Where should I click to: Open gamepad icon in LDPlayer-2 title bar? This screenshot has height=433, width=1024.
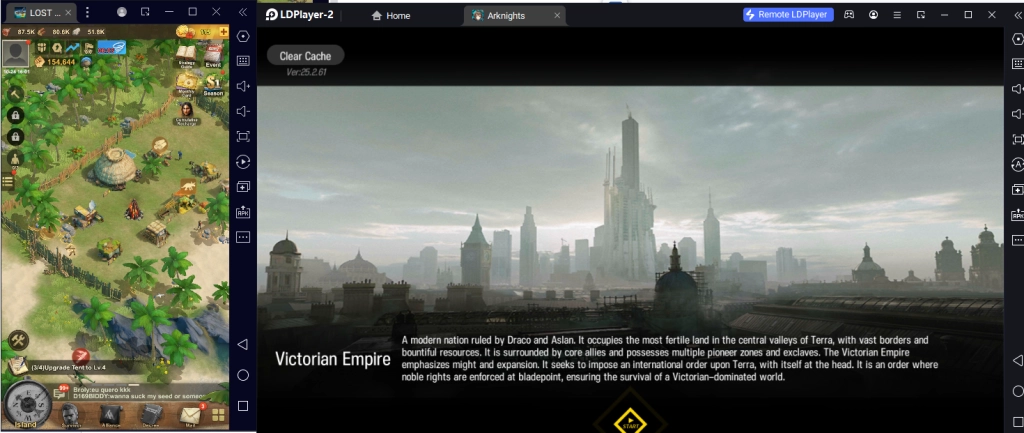(x=848, y=14)
